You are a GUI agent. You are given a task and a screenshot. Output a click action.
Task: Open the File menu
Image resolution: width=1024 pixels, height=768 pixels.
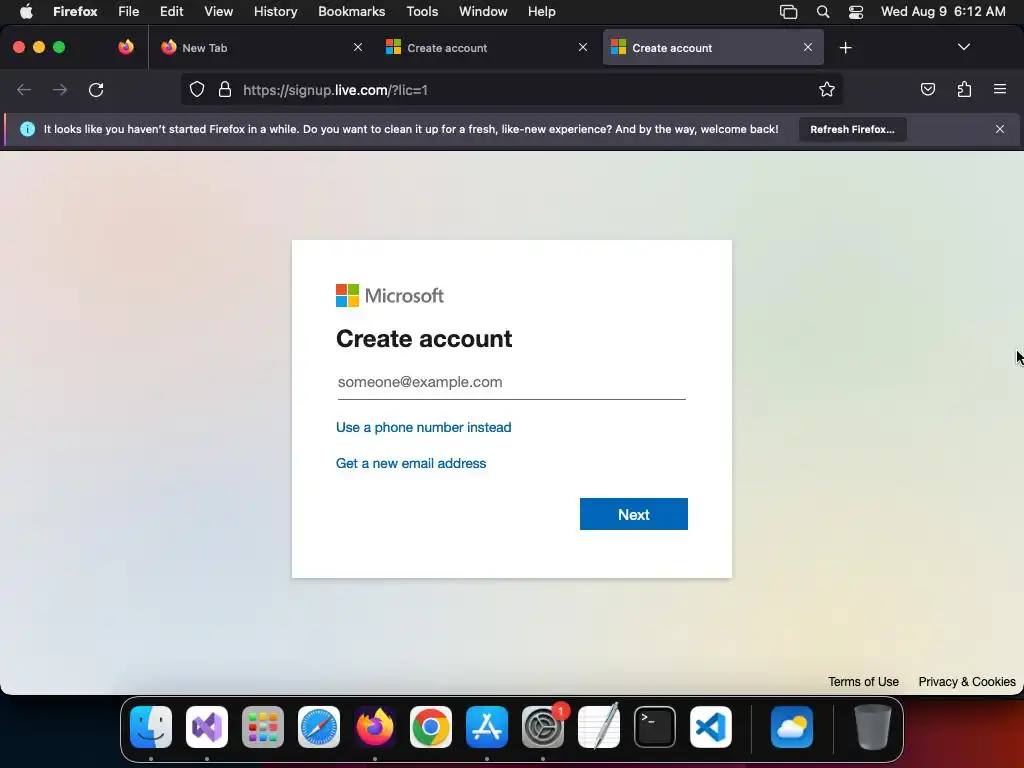[x=129, y=11]
